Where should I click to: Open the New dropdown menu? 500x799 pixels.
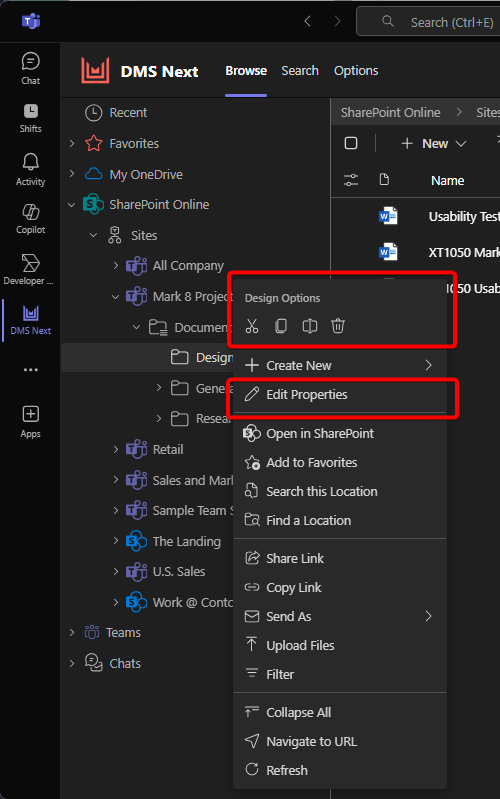434,144
